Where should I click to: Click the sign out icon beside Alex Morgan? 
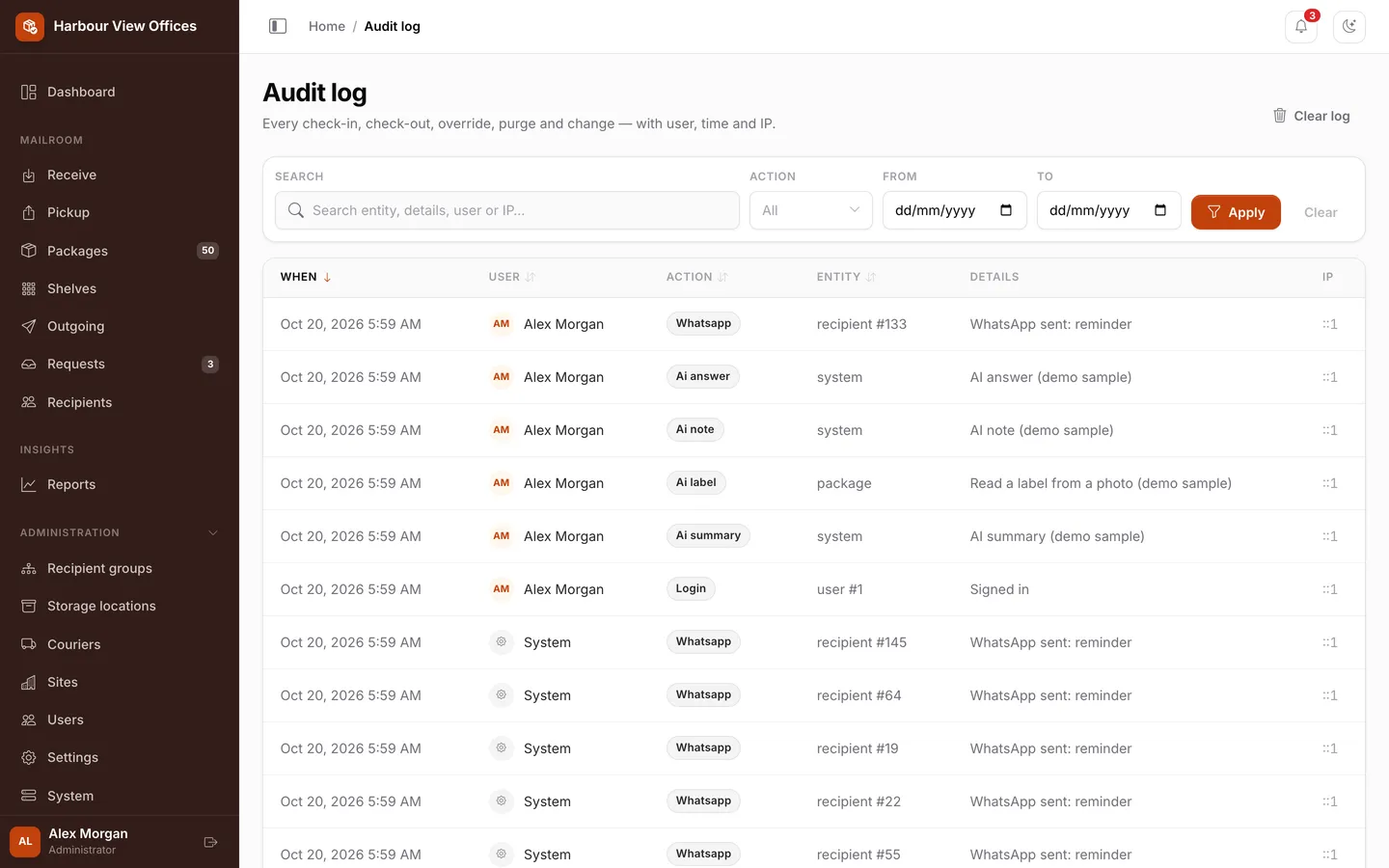click(x=210, y=842)
